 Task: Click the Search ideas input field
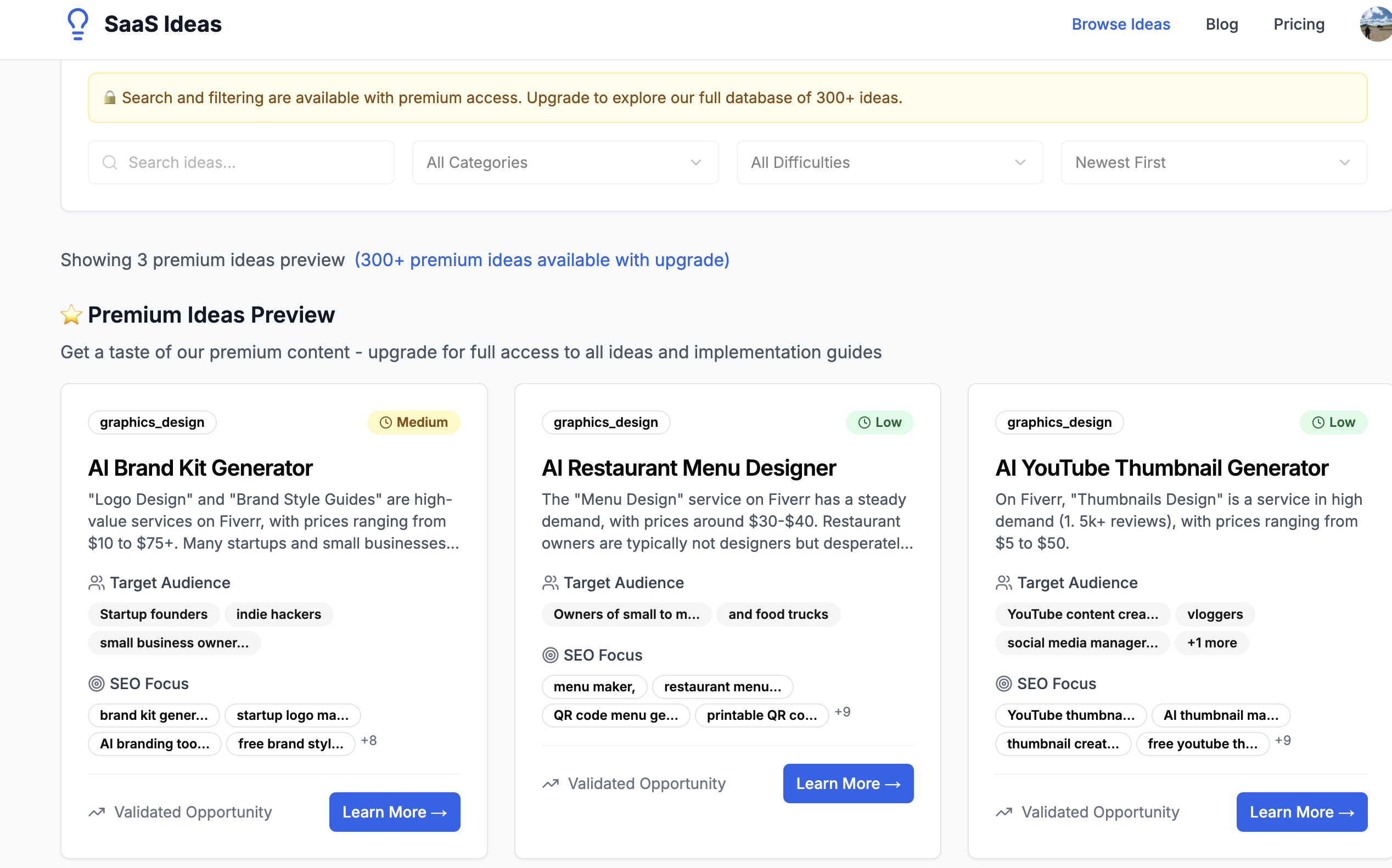[241, 162]
